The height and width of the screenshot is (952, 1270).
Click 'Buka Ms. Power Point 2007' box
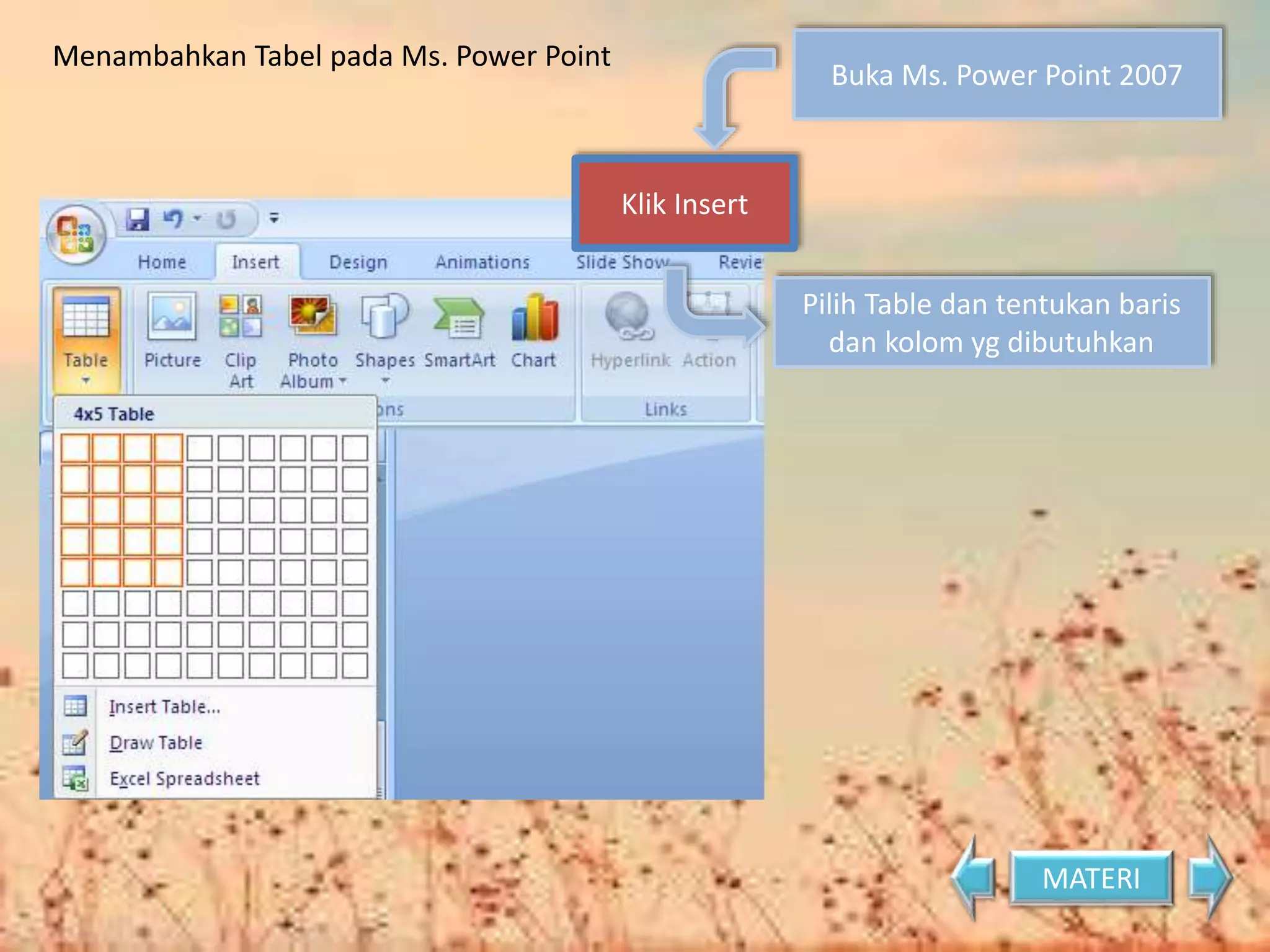[x=1007, y=75]
